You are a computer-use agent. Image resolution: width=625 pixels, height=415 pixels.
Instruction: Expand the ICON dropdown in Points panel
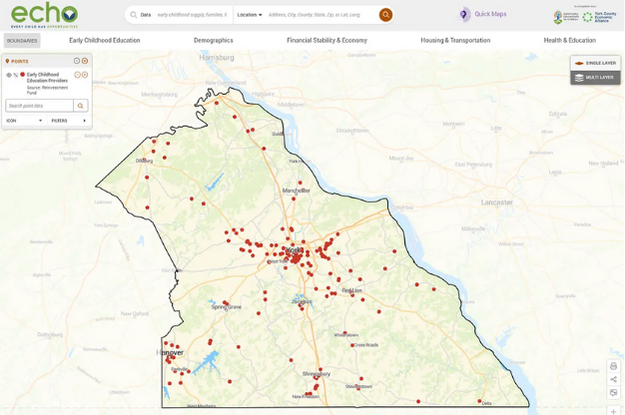(24, 120)
